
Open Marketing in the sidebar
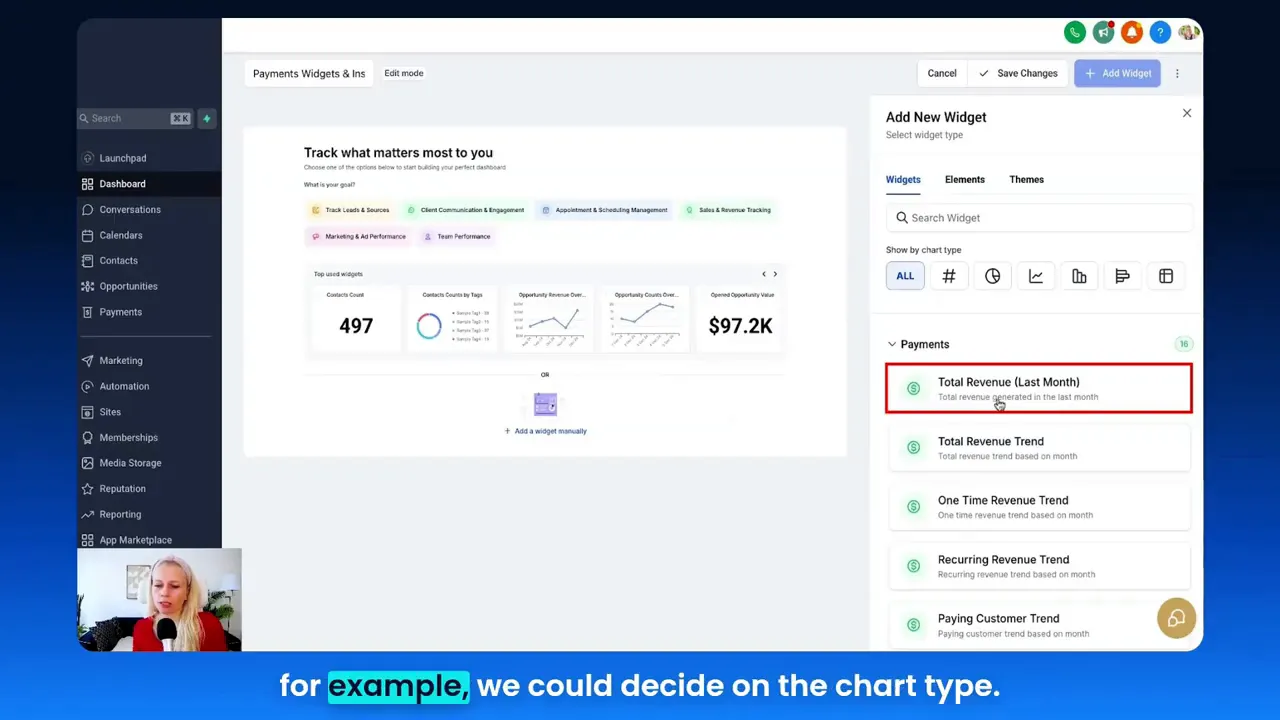click(149, 360)
